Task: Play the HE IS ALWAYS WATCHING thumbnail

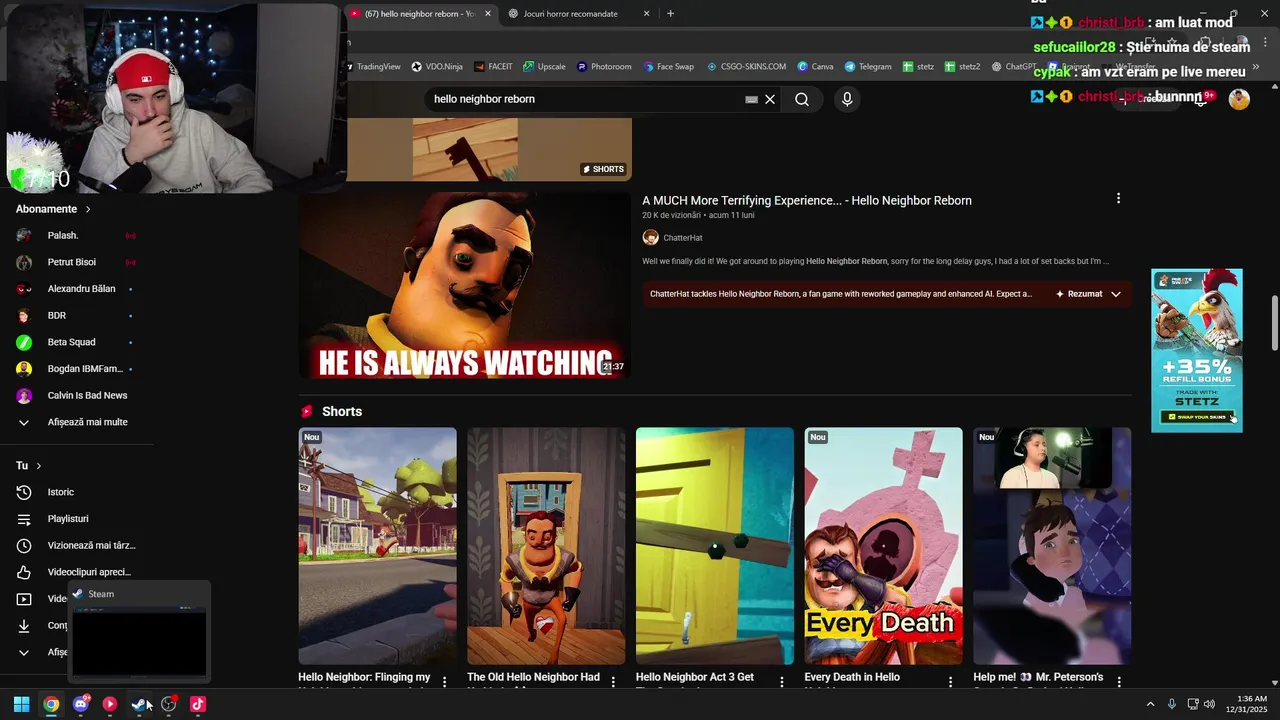Action: (x=465, y=285)
